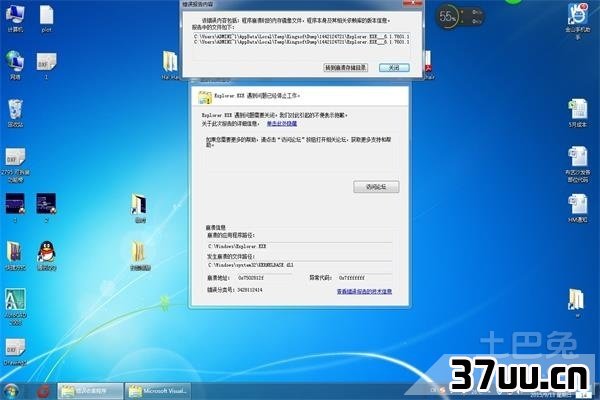Open the Windows Start menu orb
This screenshot has height=400, width=600.
[x=11, y=391]
